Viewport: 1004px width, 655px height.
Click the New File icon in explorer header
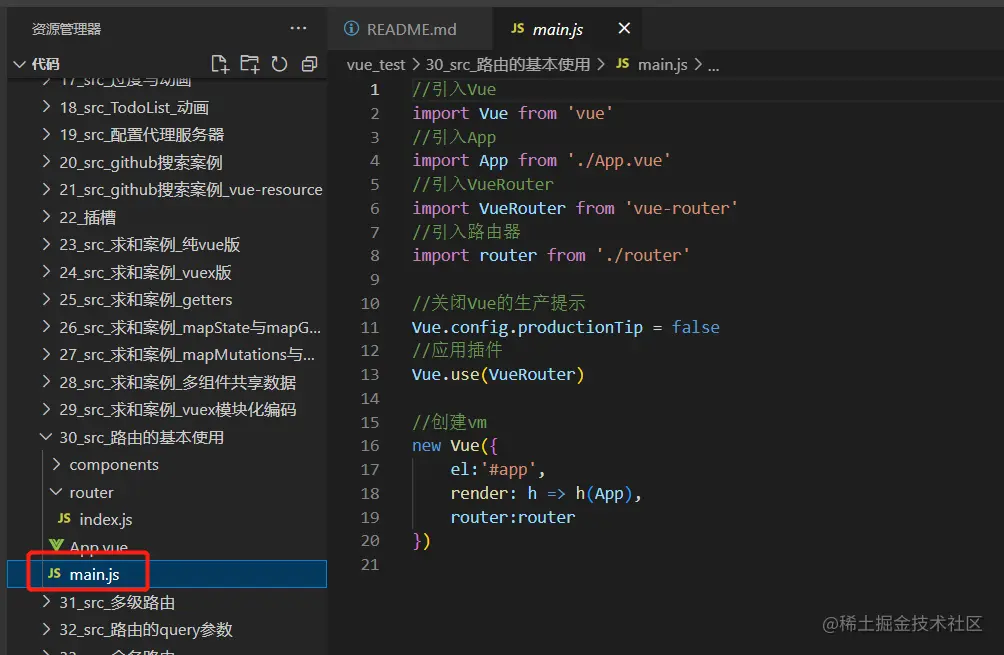(x=220, y=63)
